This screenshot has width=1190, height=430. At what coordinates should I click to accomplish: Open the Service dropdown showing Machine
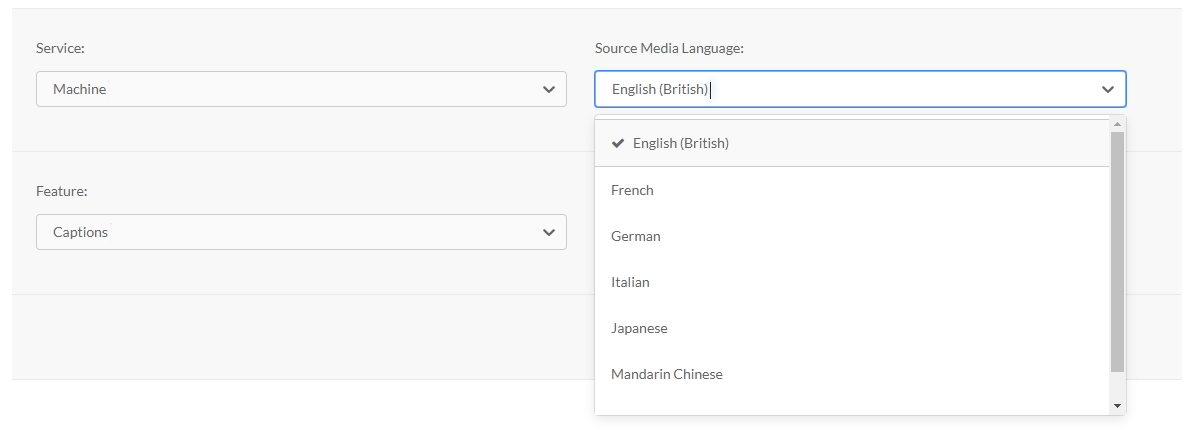click(300, 89)
